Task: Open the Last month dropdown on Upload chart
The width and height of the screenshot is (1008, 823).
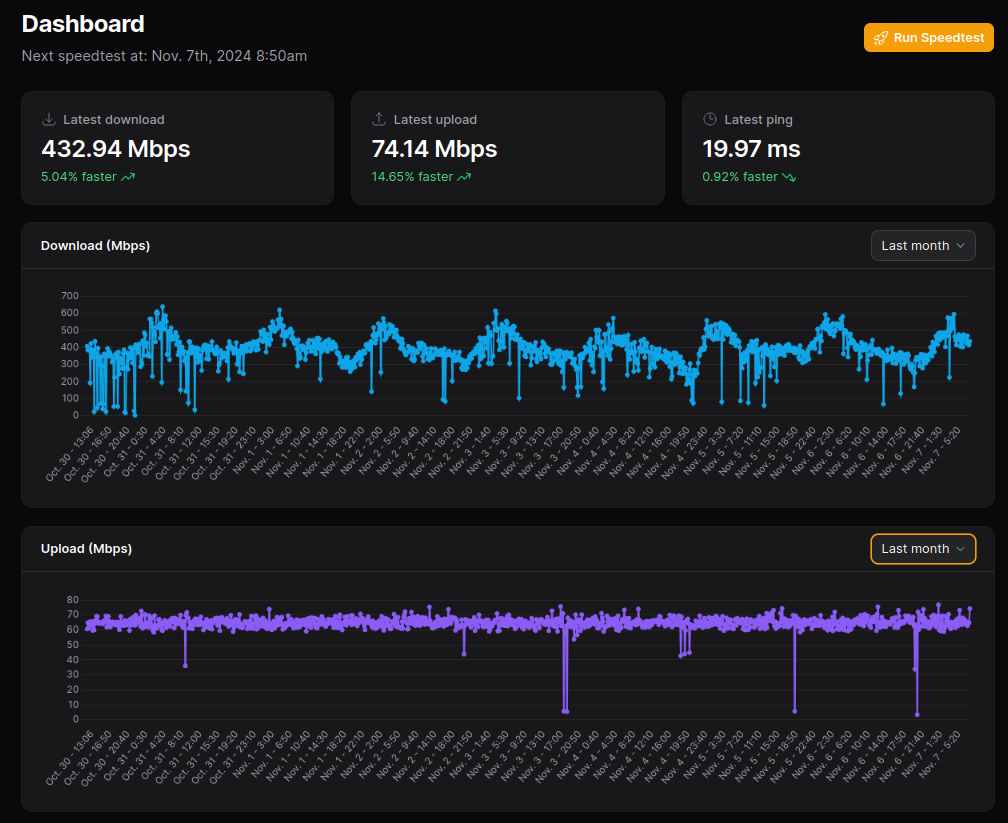Action: coord(922,548)
